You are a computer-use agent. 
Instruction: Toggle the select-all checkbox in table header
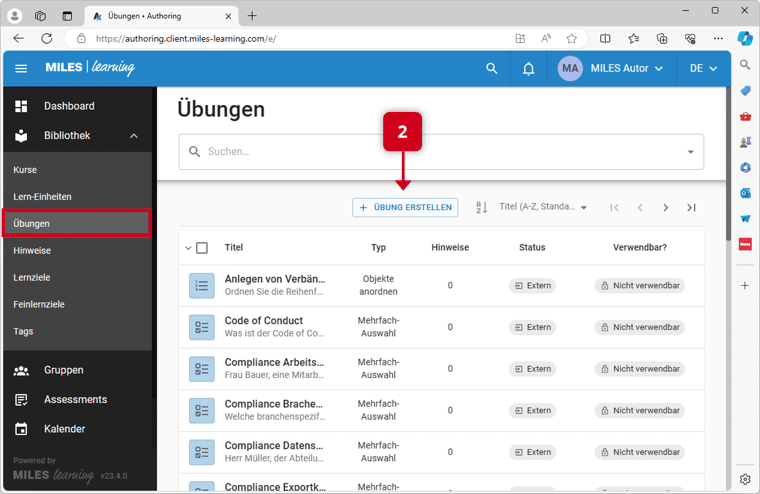click(x=202, y=248)
